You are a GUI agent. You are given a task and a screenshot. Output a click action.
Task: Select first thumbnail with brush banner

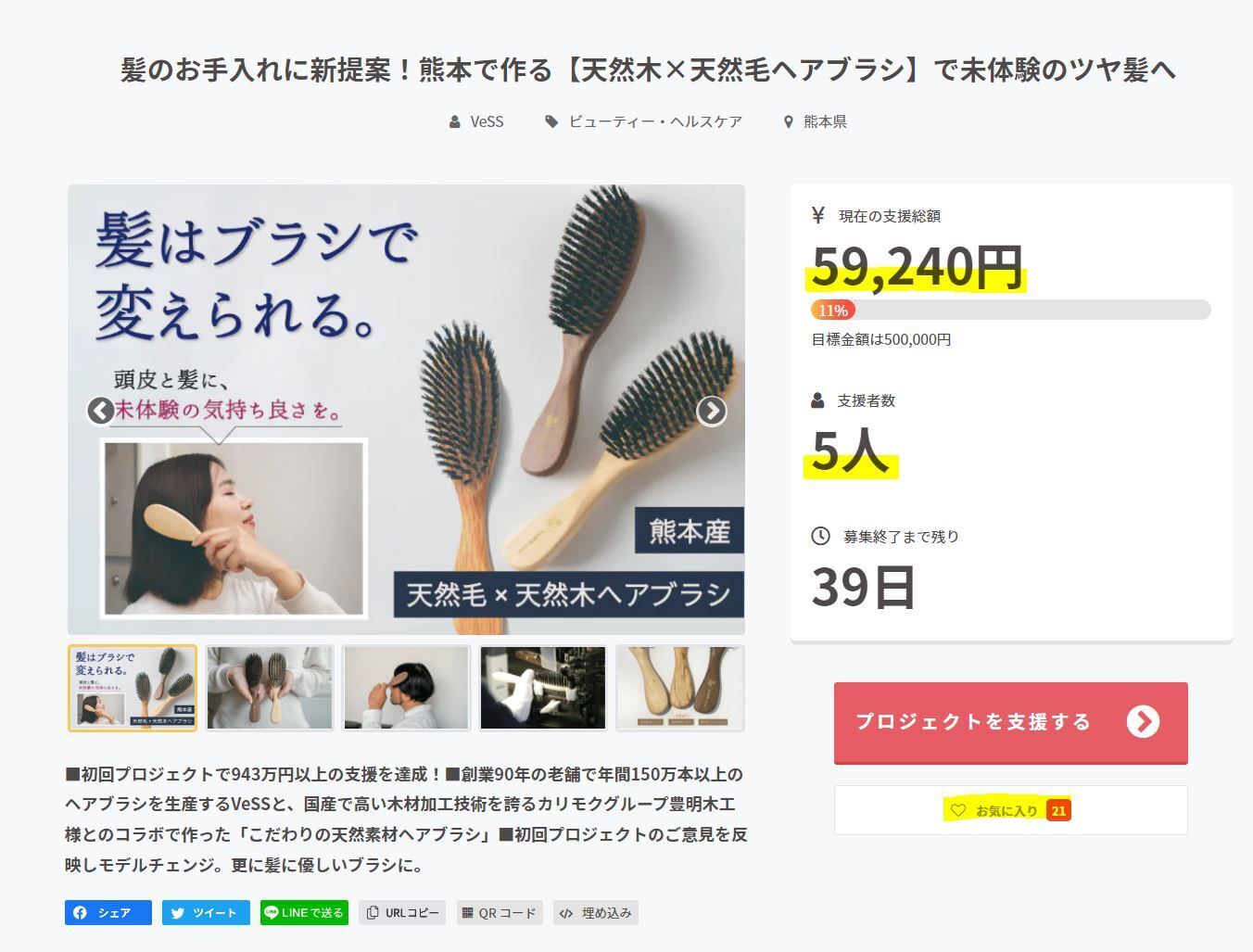133,688
